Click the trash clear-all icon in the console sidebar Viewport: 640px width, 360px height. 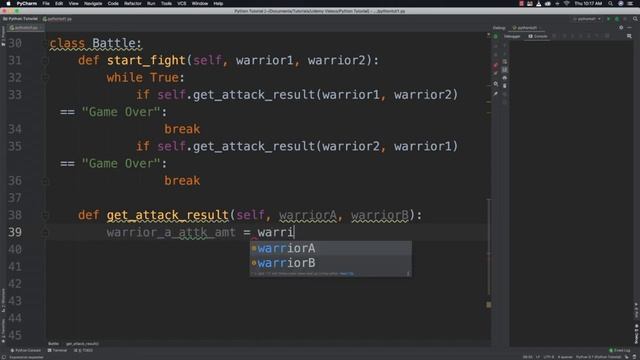504,86
